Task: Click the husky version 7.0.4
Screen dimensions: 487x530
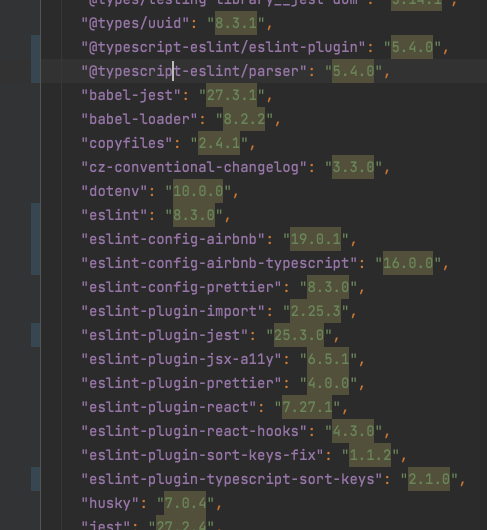Action: [185, 503]
